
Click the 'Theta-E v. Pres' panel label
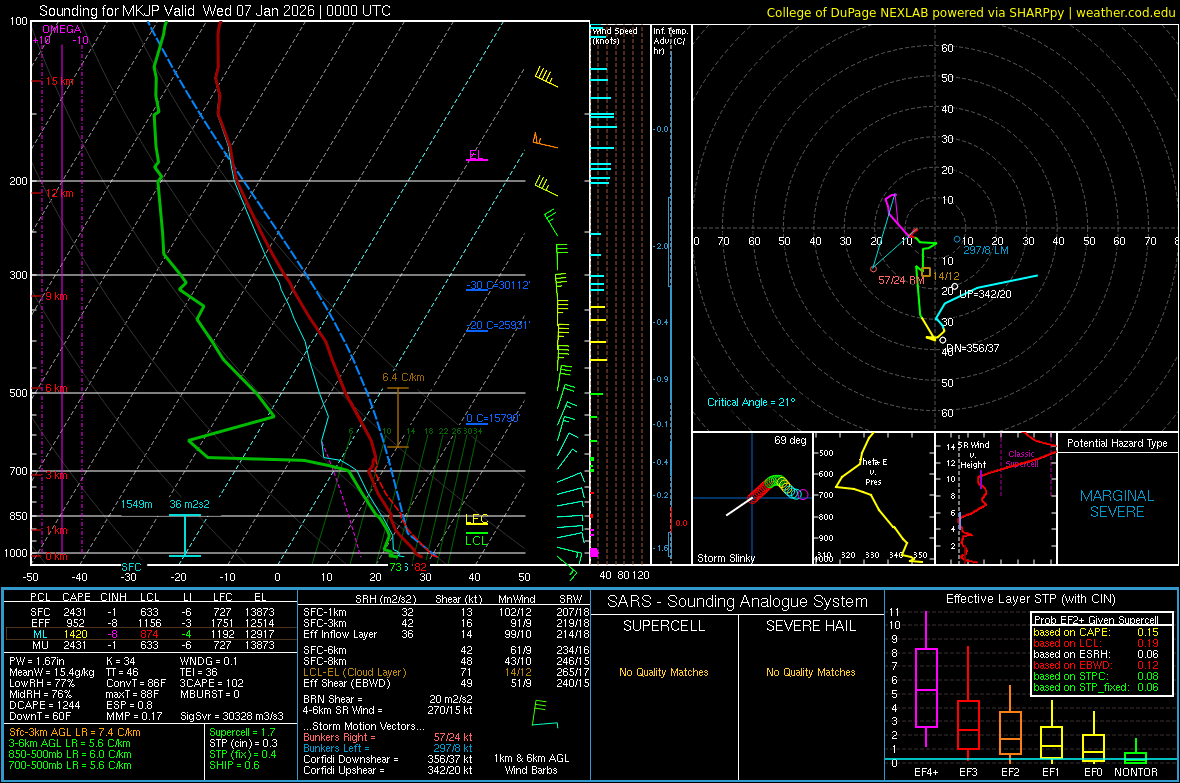pos(873,472)
